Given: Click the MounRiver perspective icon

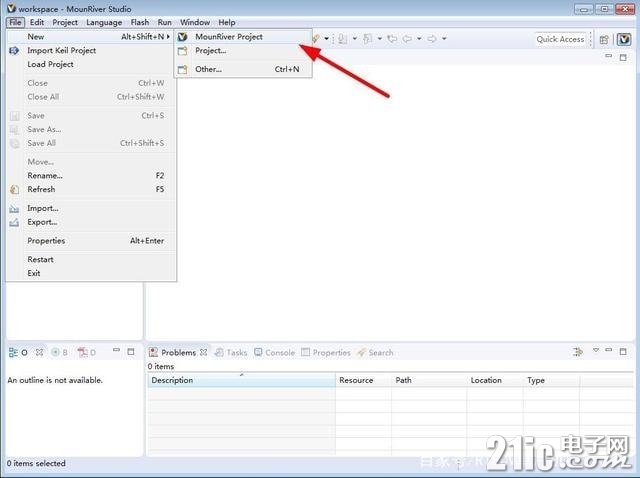Looking at the screenshot, I should pos(624,39).
